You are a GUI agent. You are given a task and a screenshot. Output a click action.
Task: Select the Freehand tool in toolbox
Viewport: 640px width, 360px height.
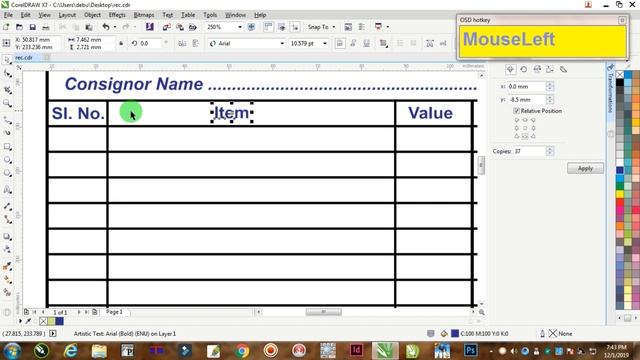click(x=7, y=120)
